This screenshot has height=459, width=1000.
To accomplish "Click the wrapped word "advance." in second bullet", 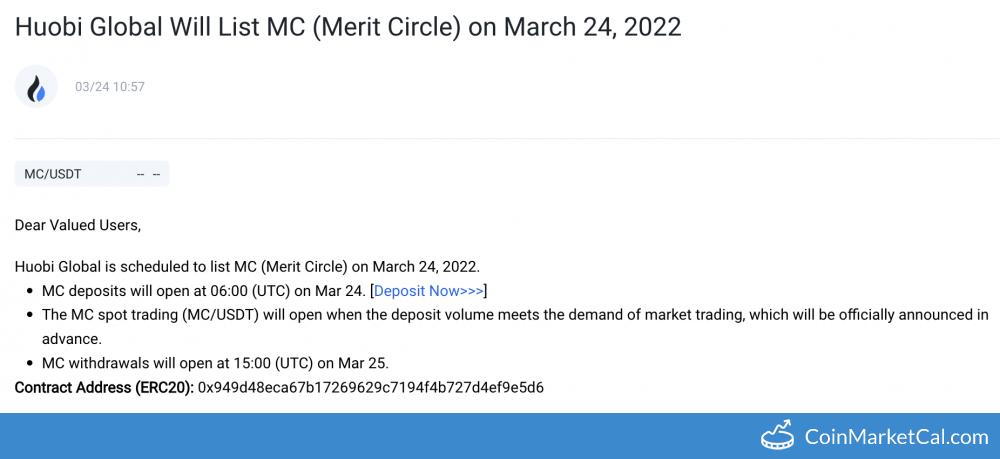I will 71,339.
